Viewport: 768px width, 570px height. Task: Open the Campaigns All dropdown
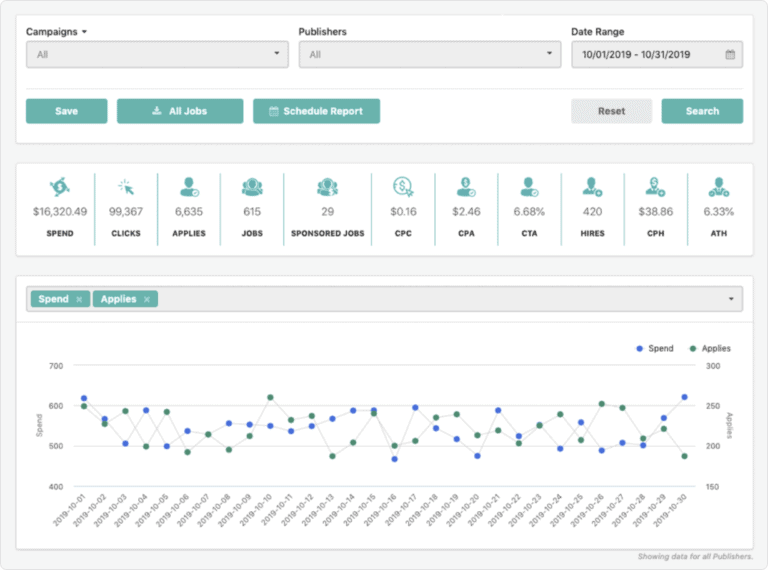(x=158, y=55)
